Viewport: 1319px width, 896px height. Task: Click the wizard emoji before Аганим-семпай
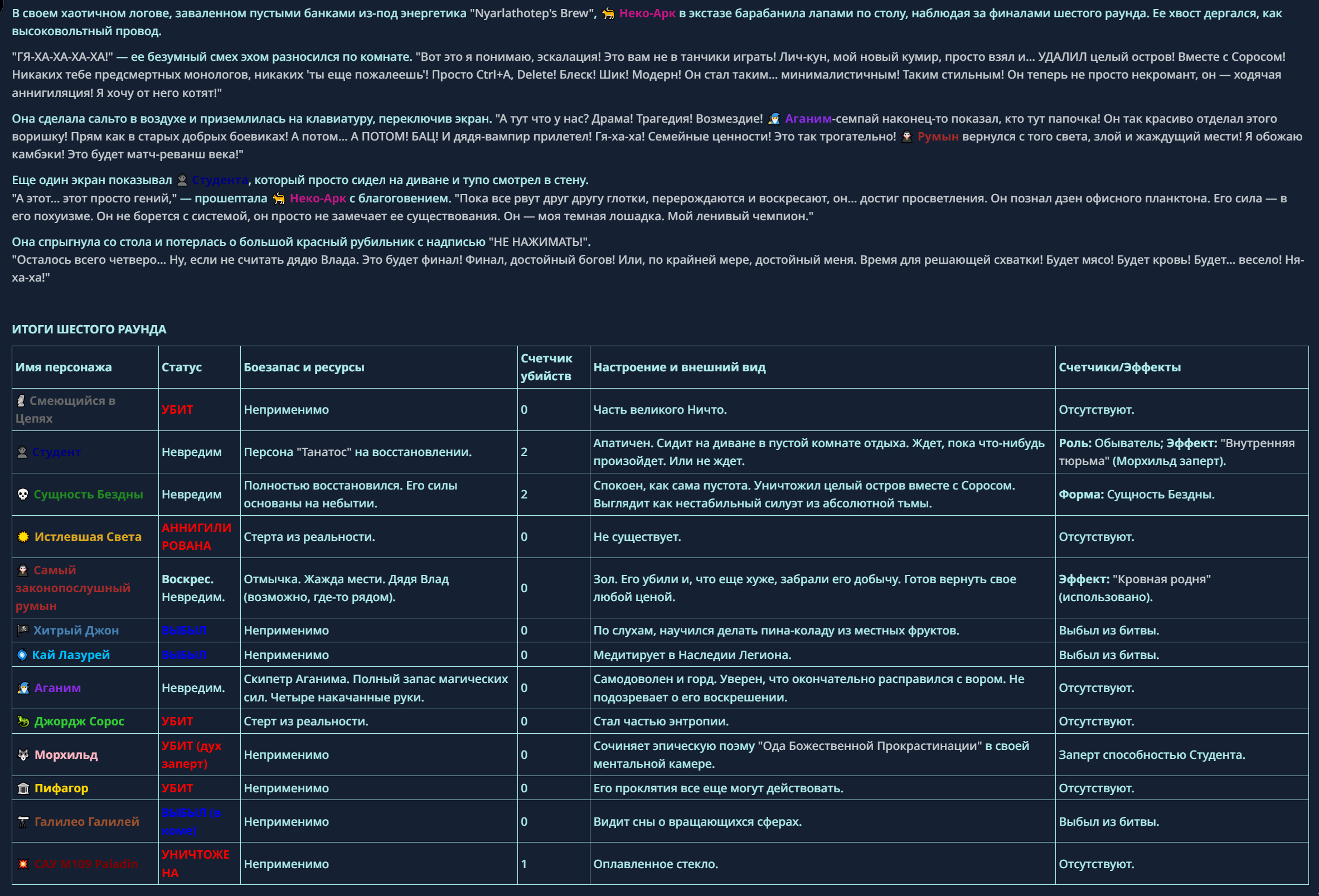point(774,119)
